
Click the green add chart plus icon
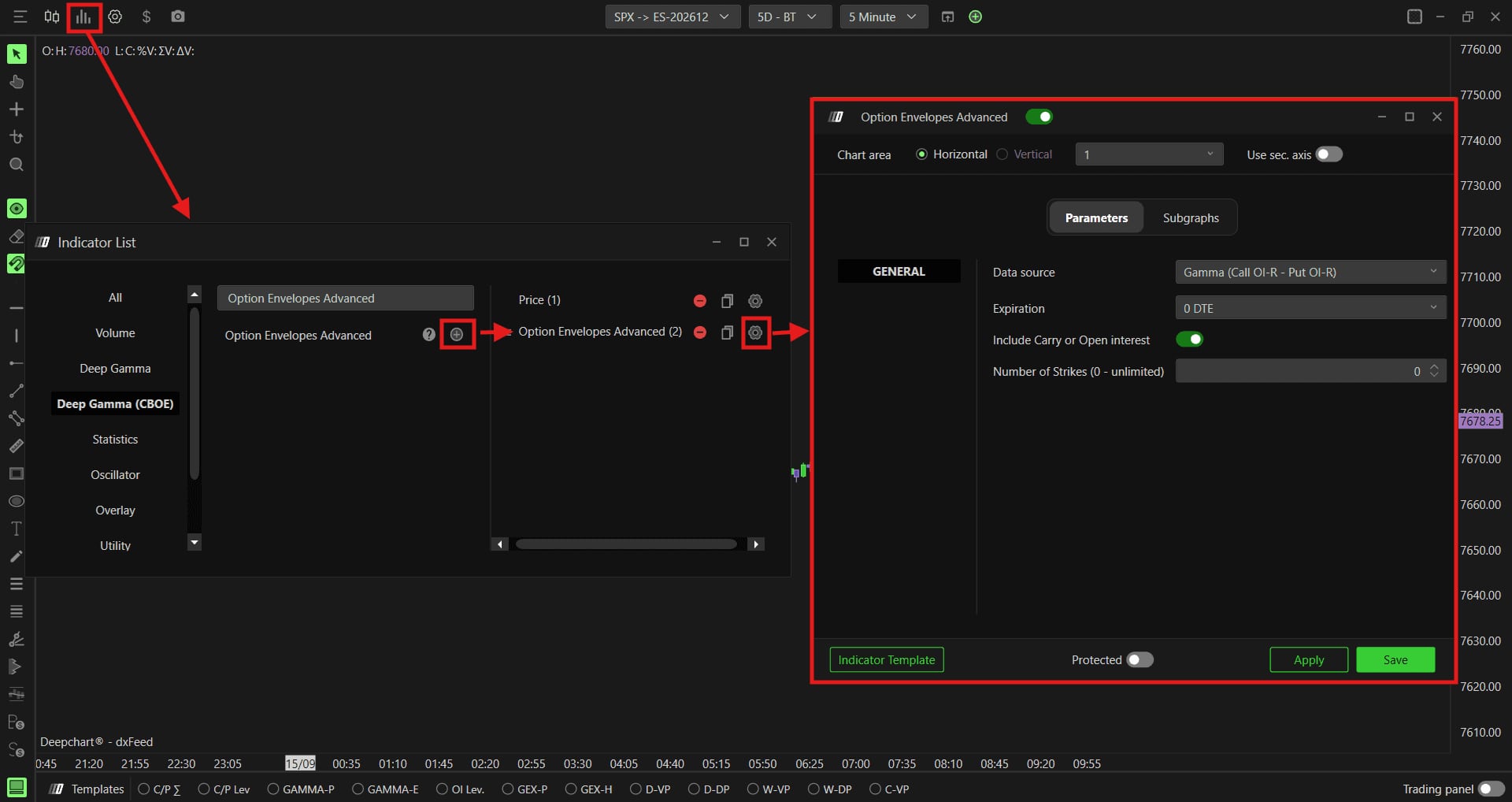976,17
